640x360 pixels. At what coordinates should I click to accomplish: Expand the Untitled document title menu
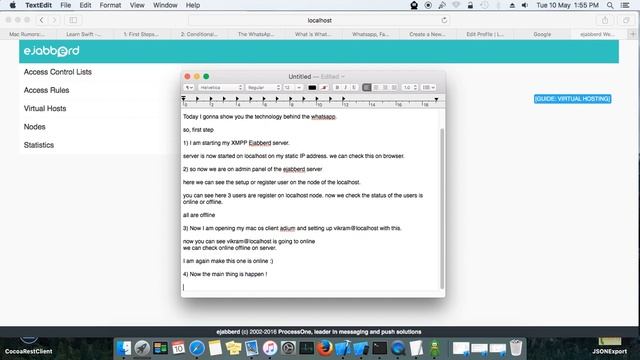point(343,76)
